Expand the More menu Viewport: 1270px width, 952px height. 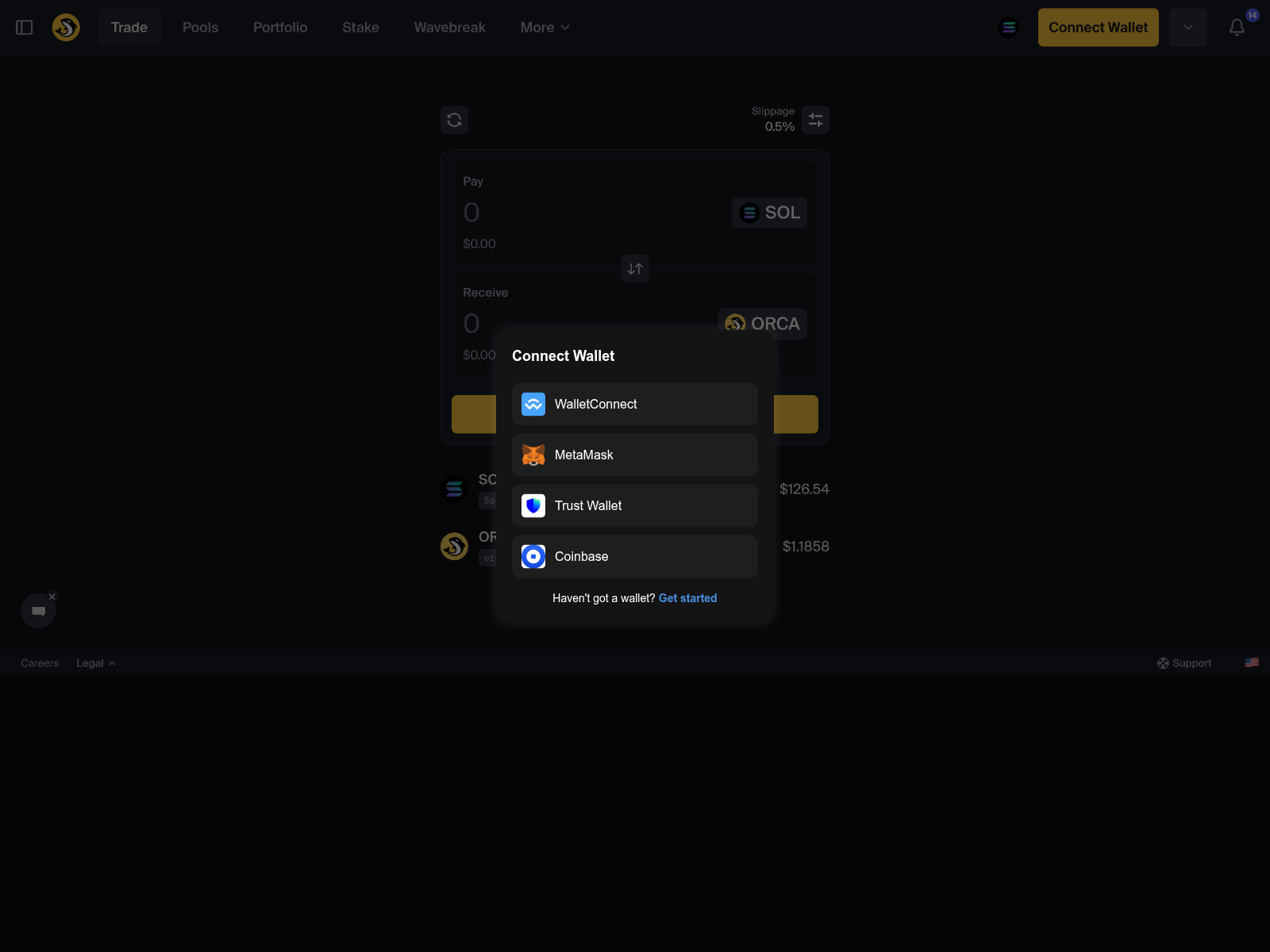[x=545, y=28]
